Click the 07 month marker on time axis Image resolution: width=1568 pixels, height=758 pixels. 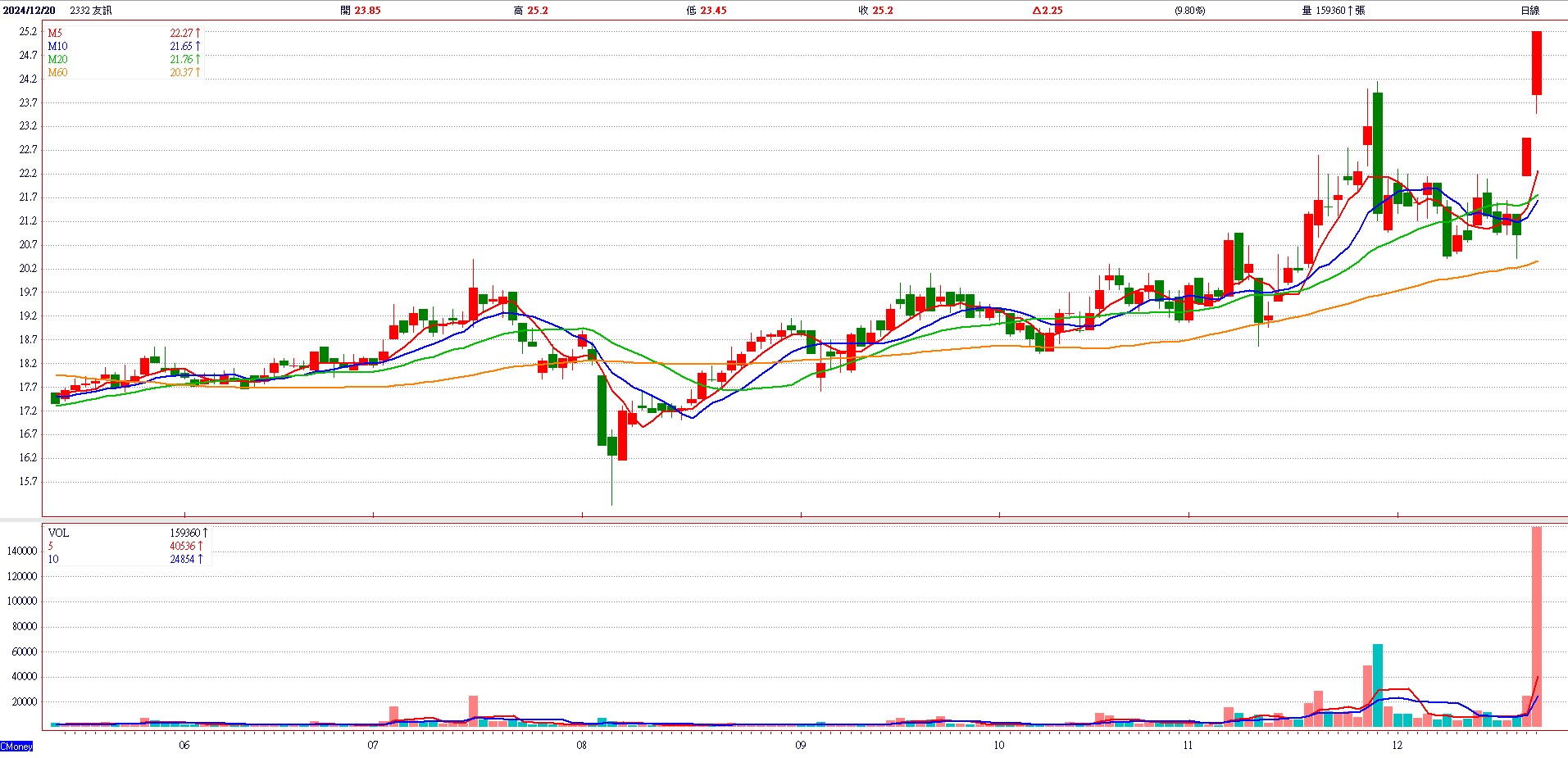click(373, 746)
